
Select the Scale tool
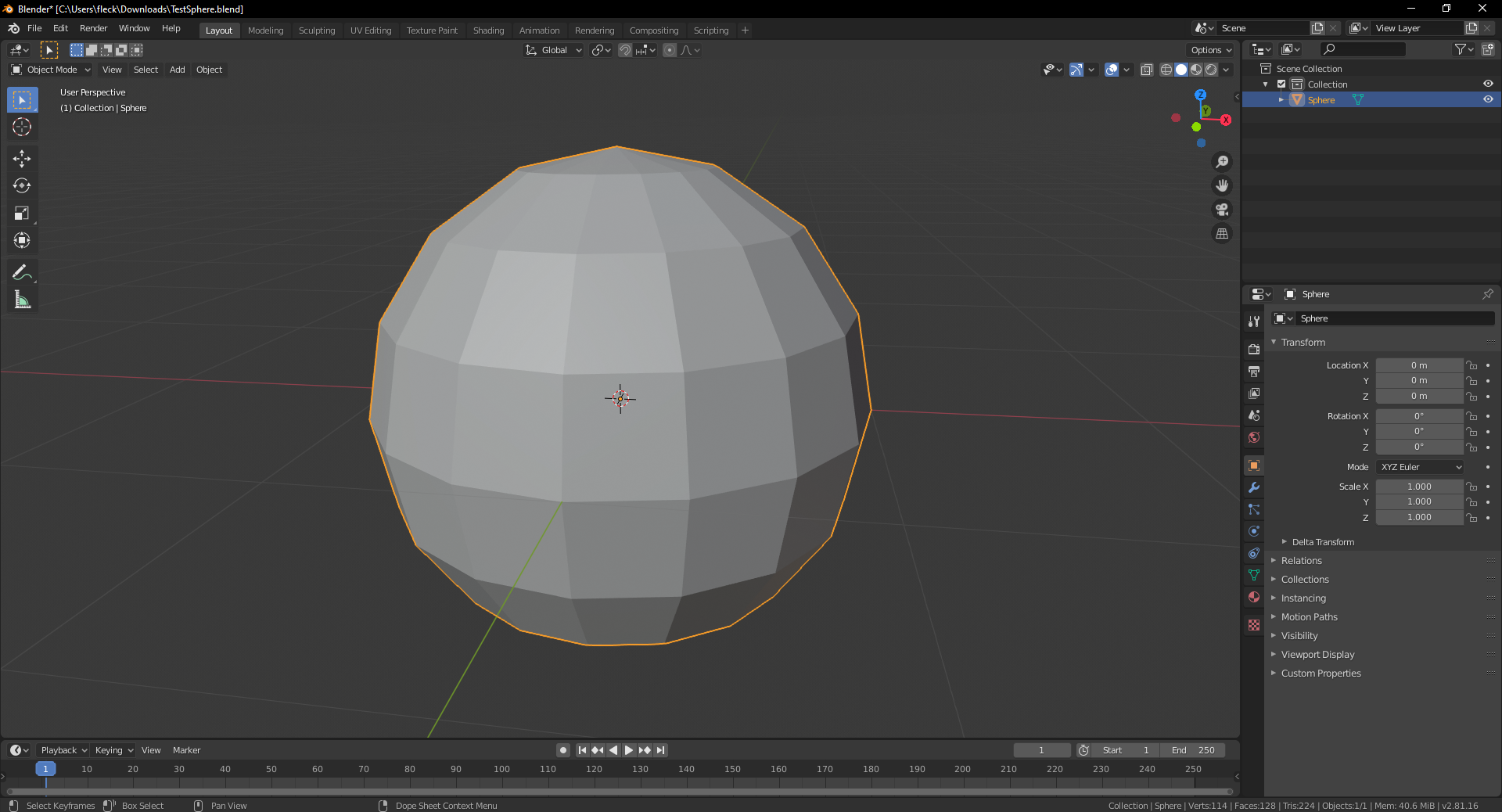(22, 213)
